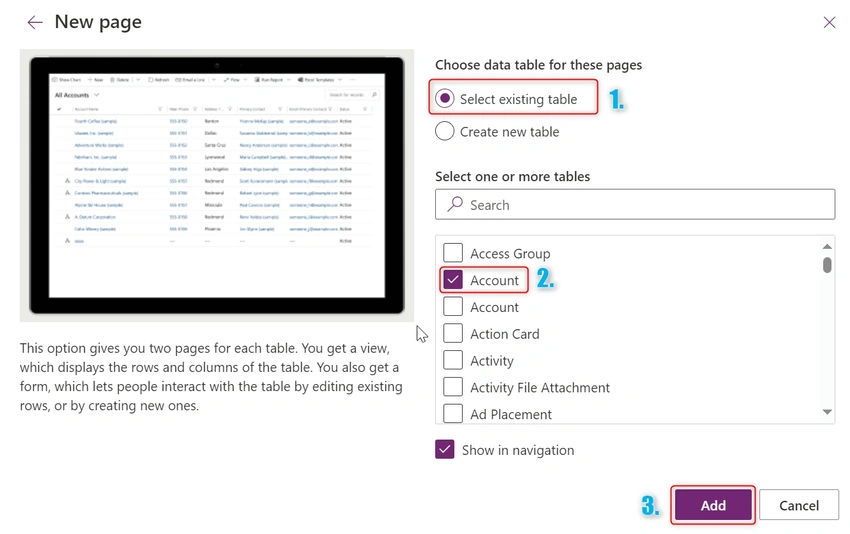Check the Access Group checkbox
850x534 pixels.
[453, 253]
